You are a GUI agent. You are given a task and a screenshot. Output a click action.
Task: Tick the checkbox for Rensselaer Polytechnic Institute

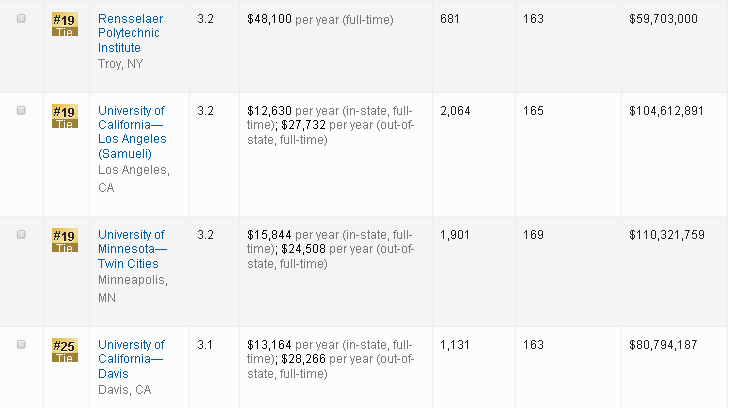[21, 19]
